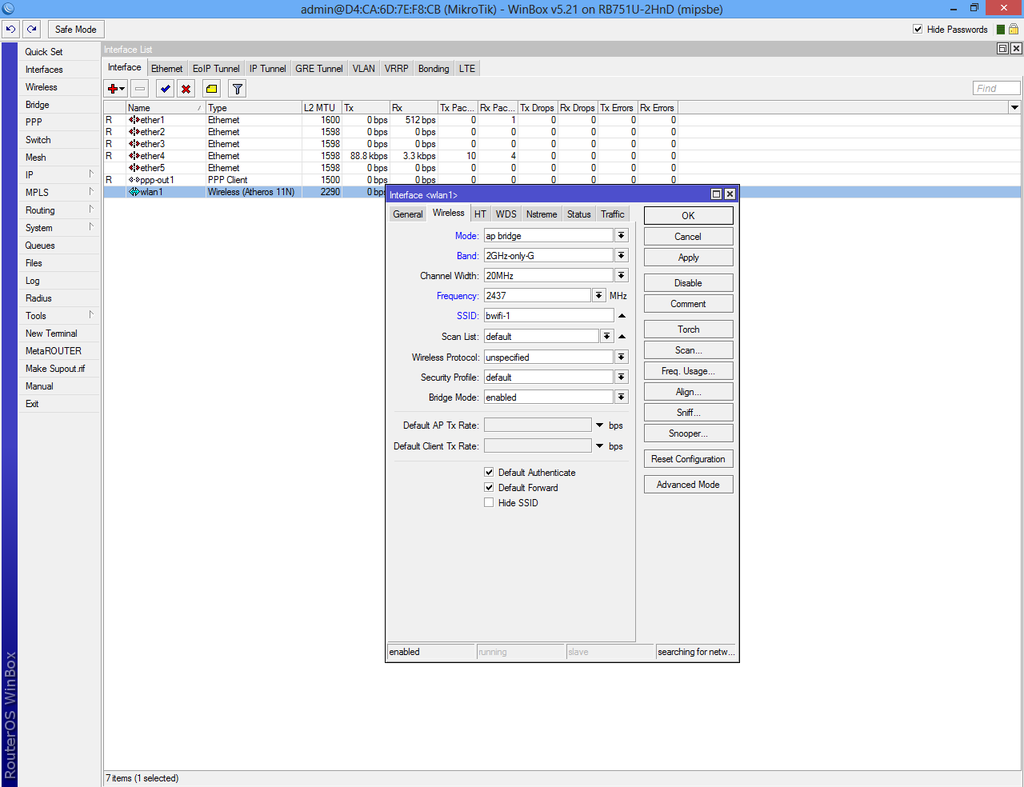The image size is (1024, 787).
Task: Click the Snooper button
Action: coord(687,432)
